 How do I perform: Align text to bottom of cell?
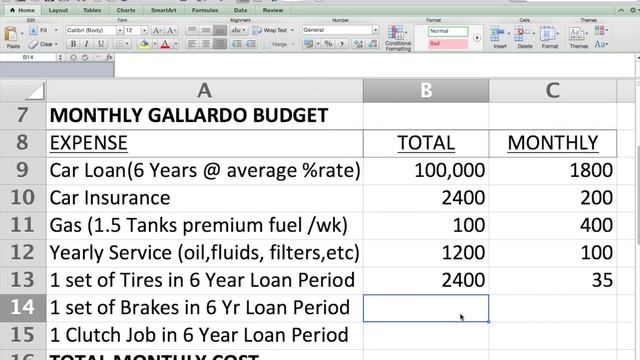pyautogui.click(x=220, y=30)
